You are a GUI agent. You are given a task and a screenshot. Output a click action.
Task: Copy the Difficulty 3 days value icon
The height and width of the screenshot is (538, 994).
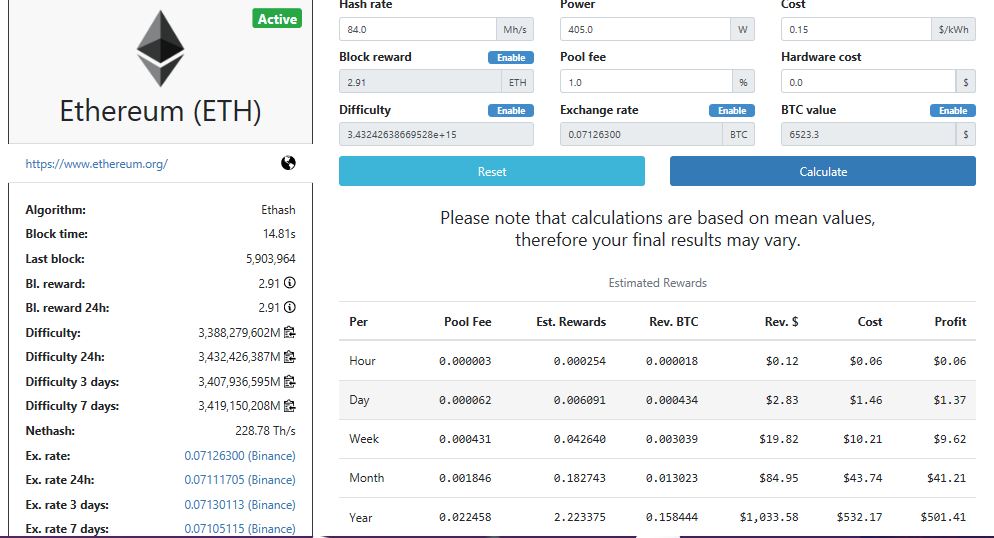(290, 381)
